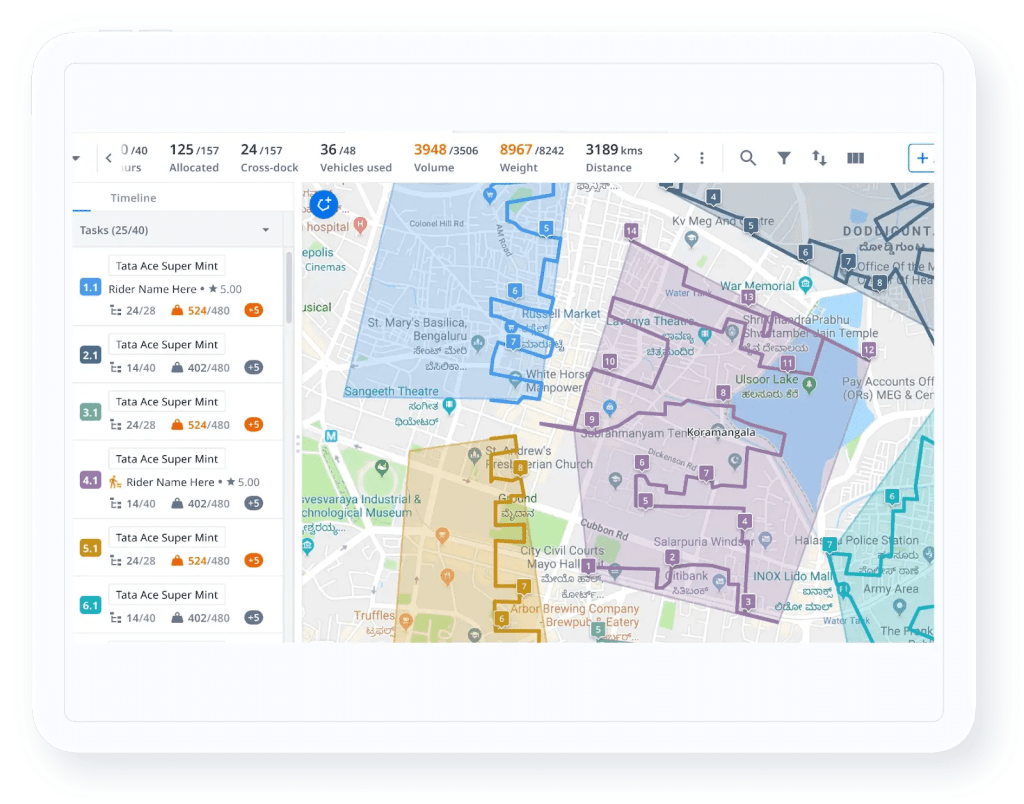This screenshot has width=1024, height=804.
Task: Open the search tool in the toolbar
Action: (x=748, y=157)
